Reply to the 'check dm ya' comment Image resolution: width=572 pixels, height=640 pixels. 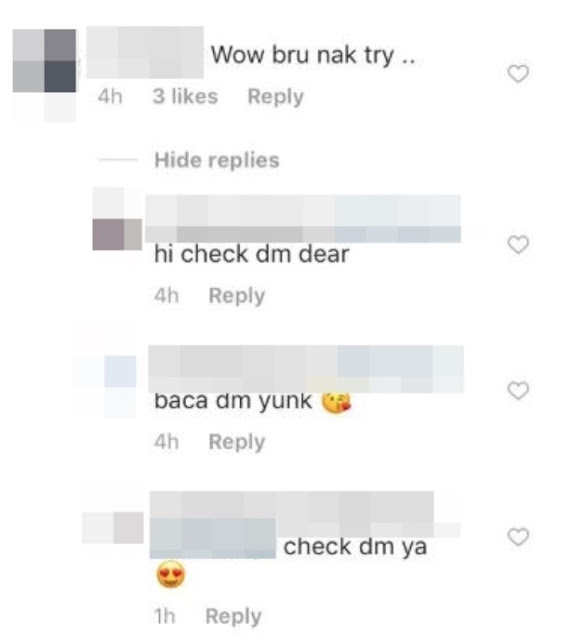pos(233,616)
